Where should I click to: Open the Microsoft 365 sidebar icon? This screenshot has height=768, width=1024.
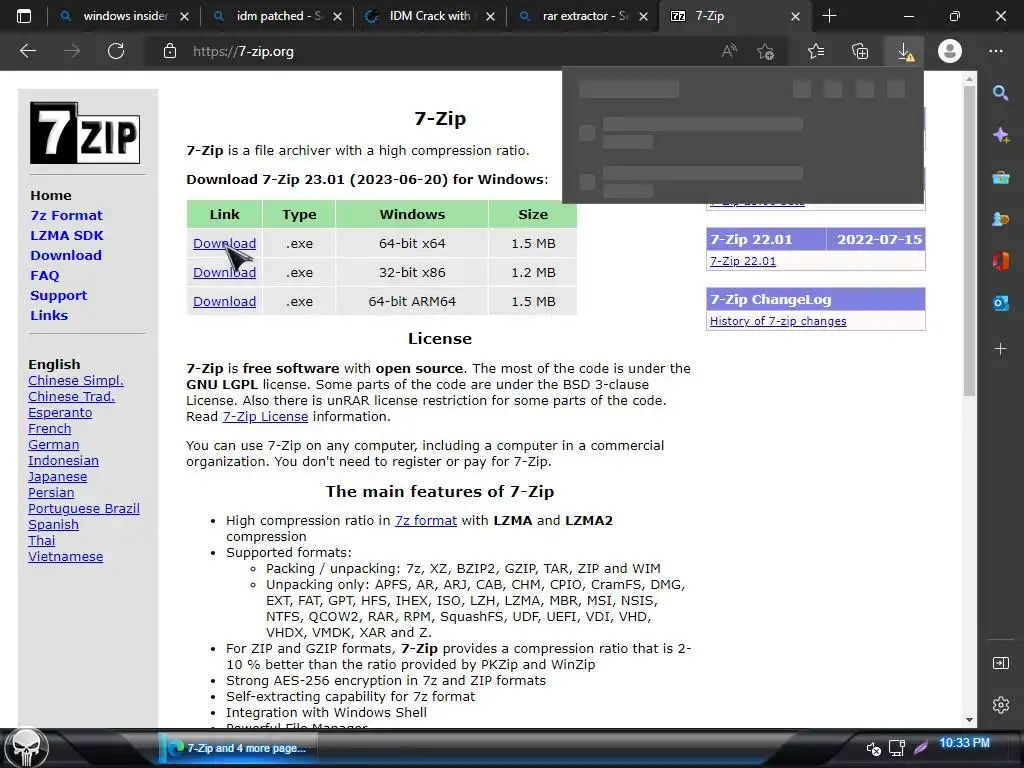click(1000, 261)
